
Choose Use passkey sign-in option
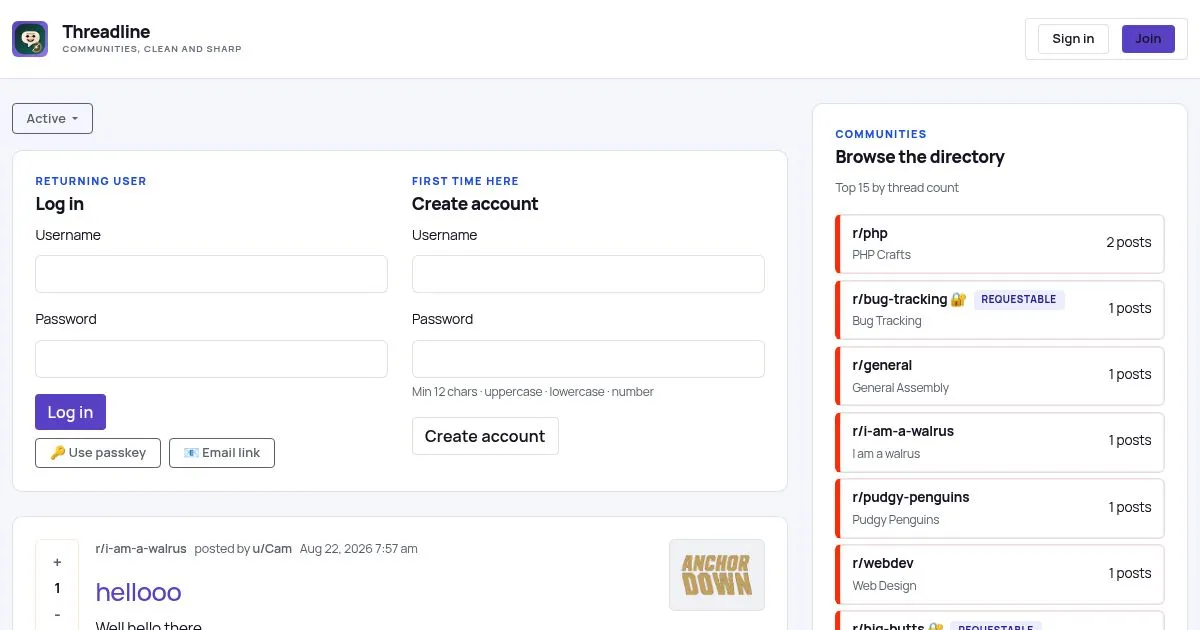point(98,453)
